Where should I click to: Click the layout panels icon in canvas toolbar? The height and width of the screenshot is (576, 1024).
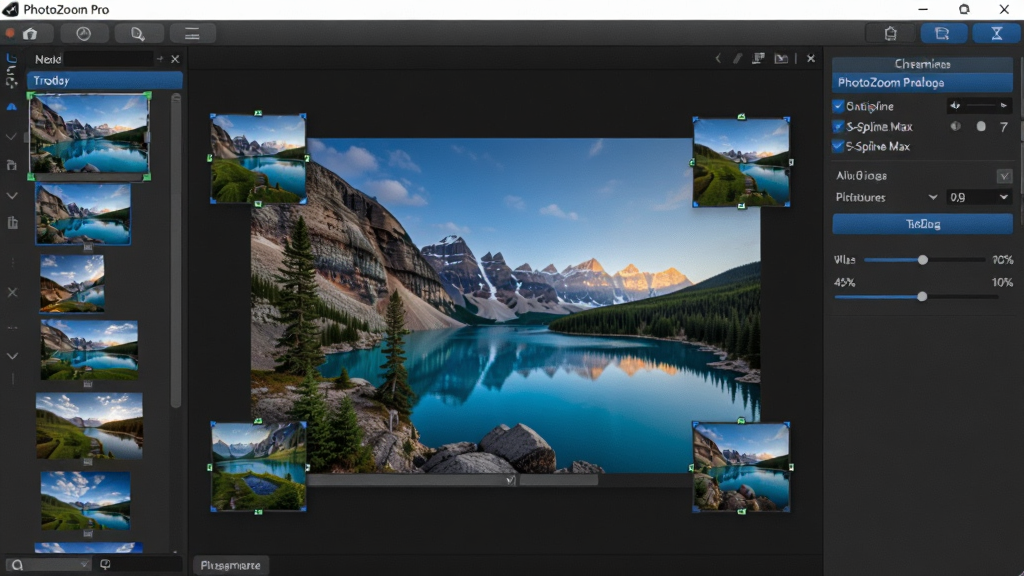pyautogui.click(x=758, y=58)
